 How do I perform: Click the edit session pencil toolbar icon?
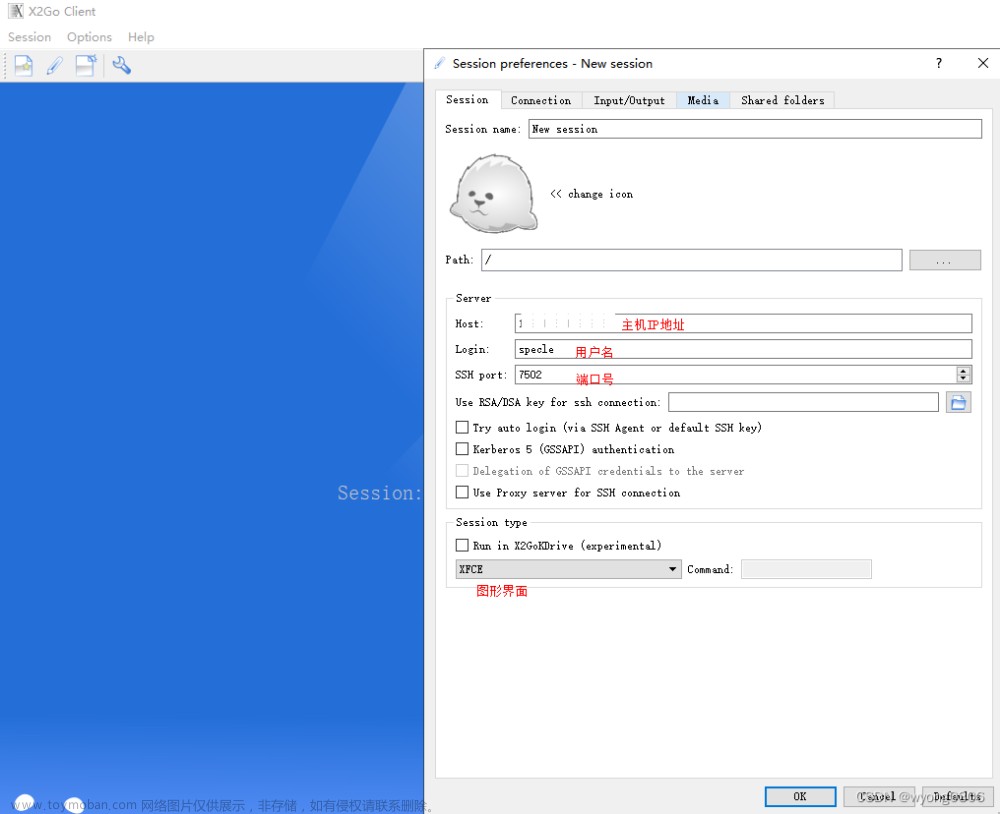(55, 66)
